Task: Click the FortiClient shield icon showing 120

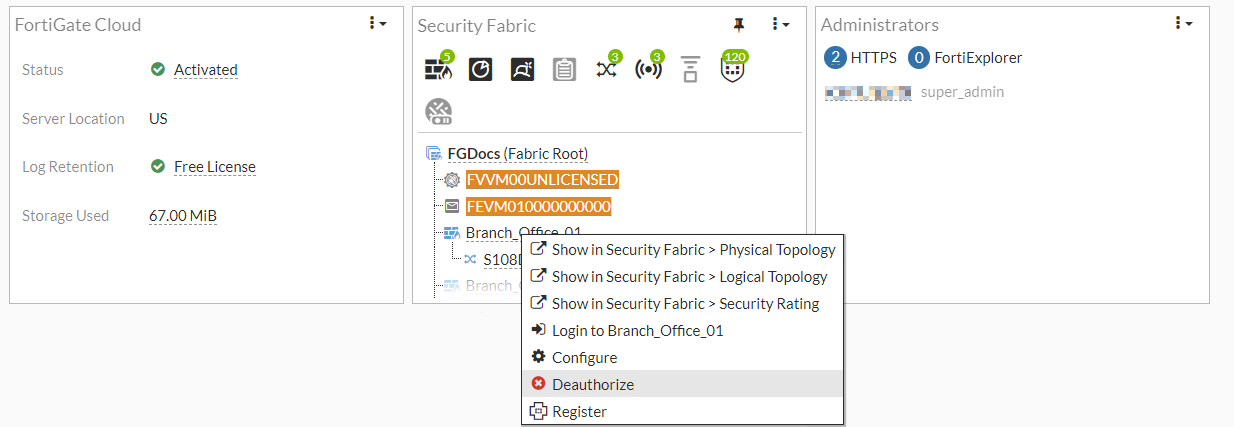Action: point(733,68)
